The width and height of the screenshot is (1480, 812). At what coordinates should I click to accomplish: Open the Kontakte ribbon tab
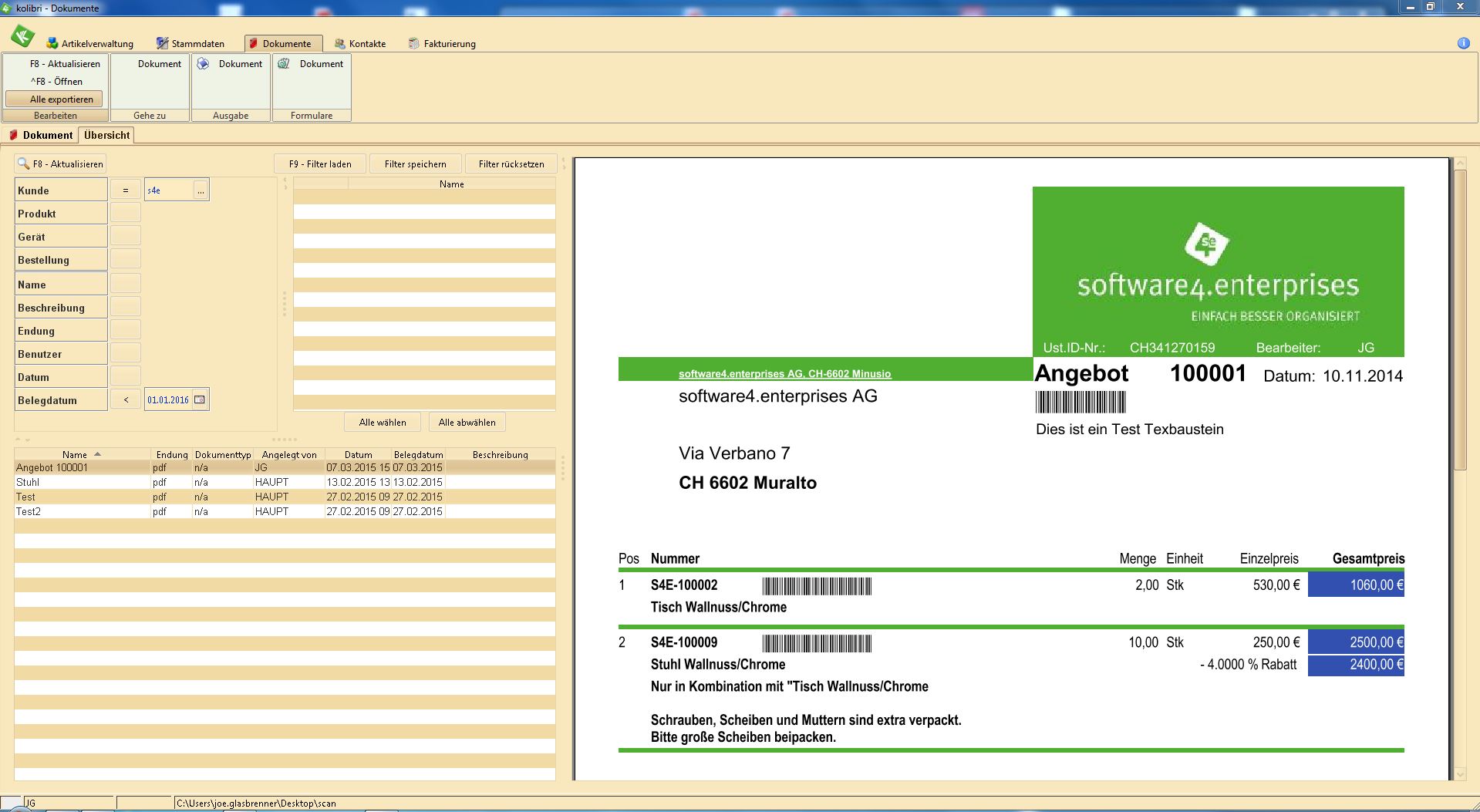pos(359,44)
